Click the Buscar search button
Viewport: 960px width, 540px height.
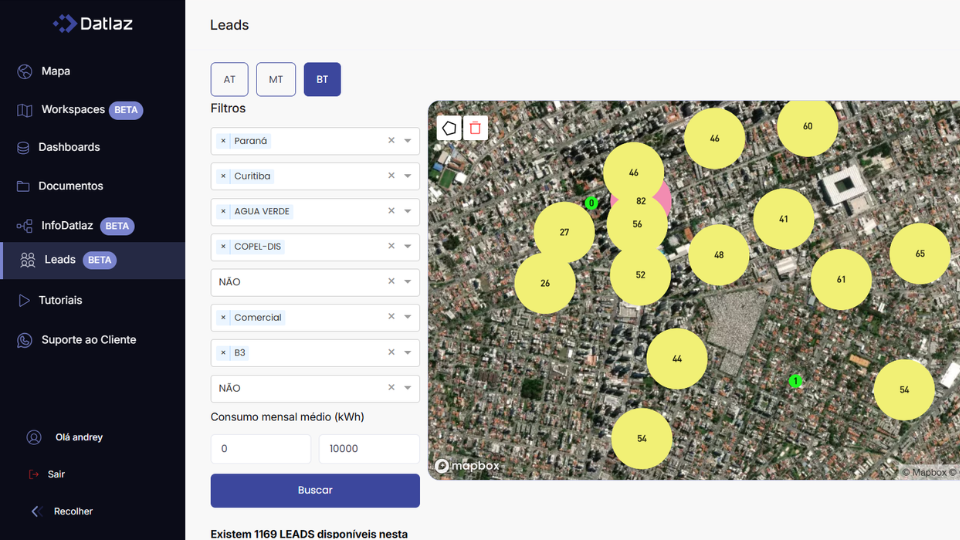[315, 490]
